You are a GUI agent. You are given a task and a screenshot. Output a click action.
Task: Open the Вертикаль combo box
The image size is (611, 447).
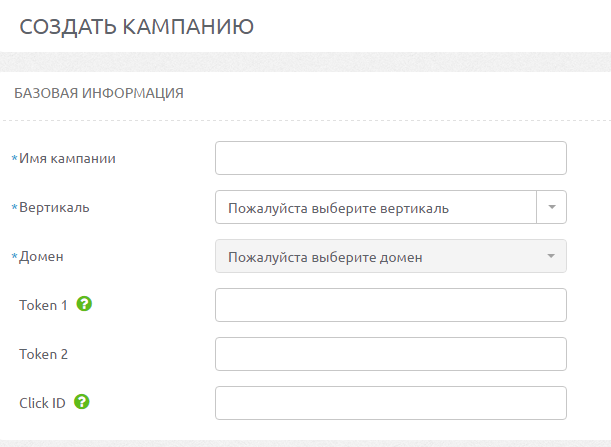(x=376, y=208)
